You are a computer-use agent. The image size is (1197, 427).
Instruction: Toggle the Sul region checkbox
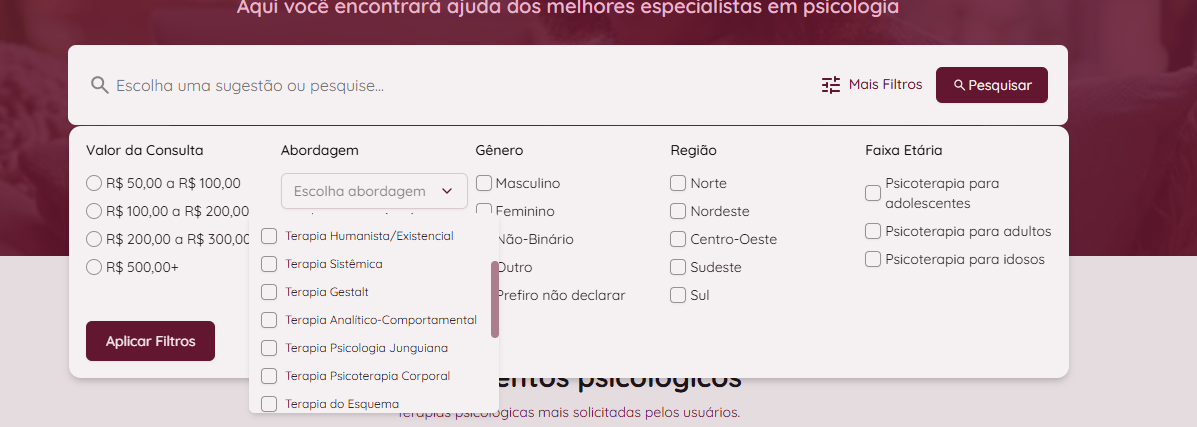point(678,295)
